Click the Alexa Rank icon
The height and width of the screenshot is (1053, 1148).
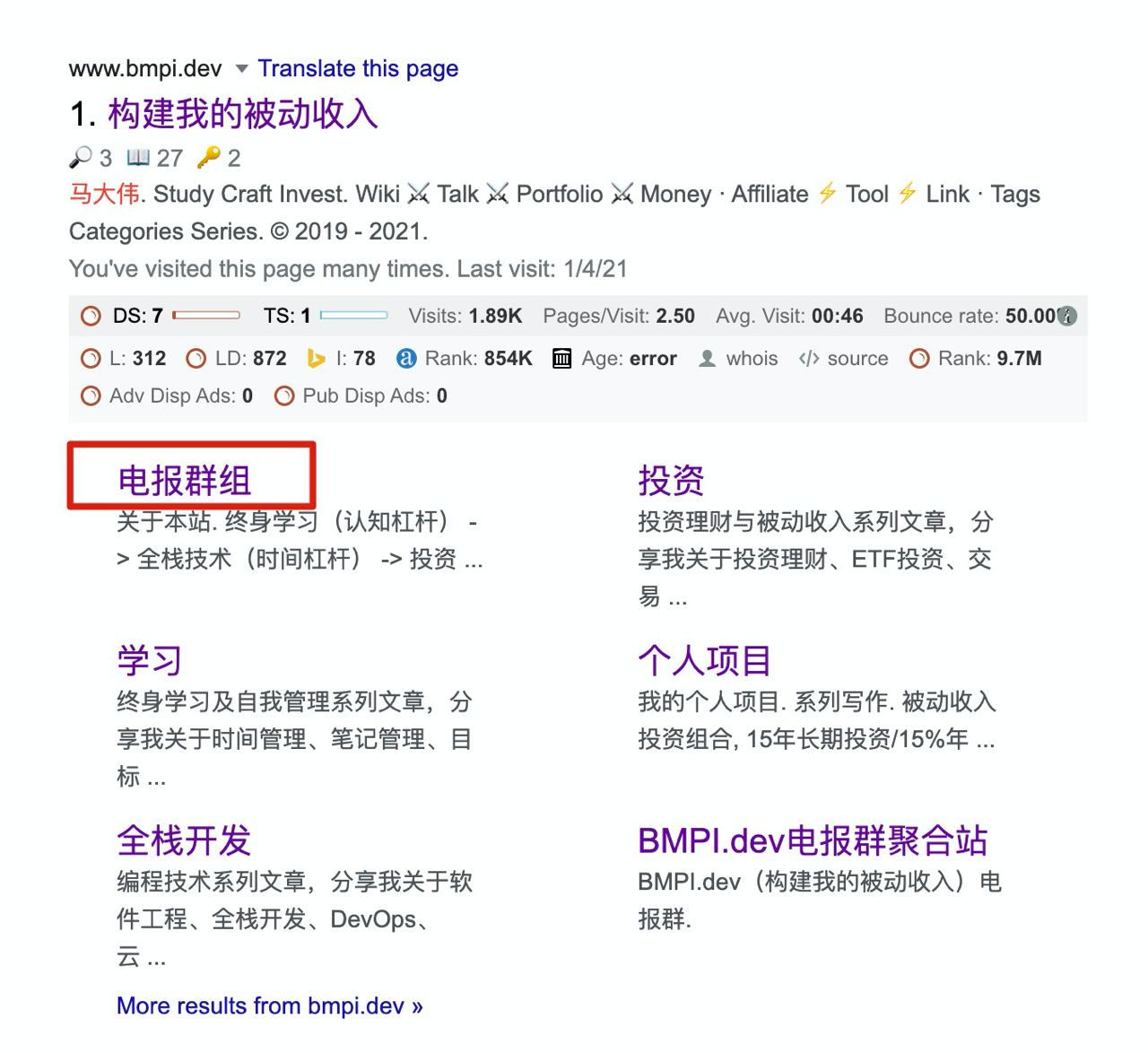[406, 359]
